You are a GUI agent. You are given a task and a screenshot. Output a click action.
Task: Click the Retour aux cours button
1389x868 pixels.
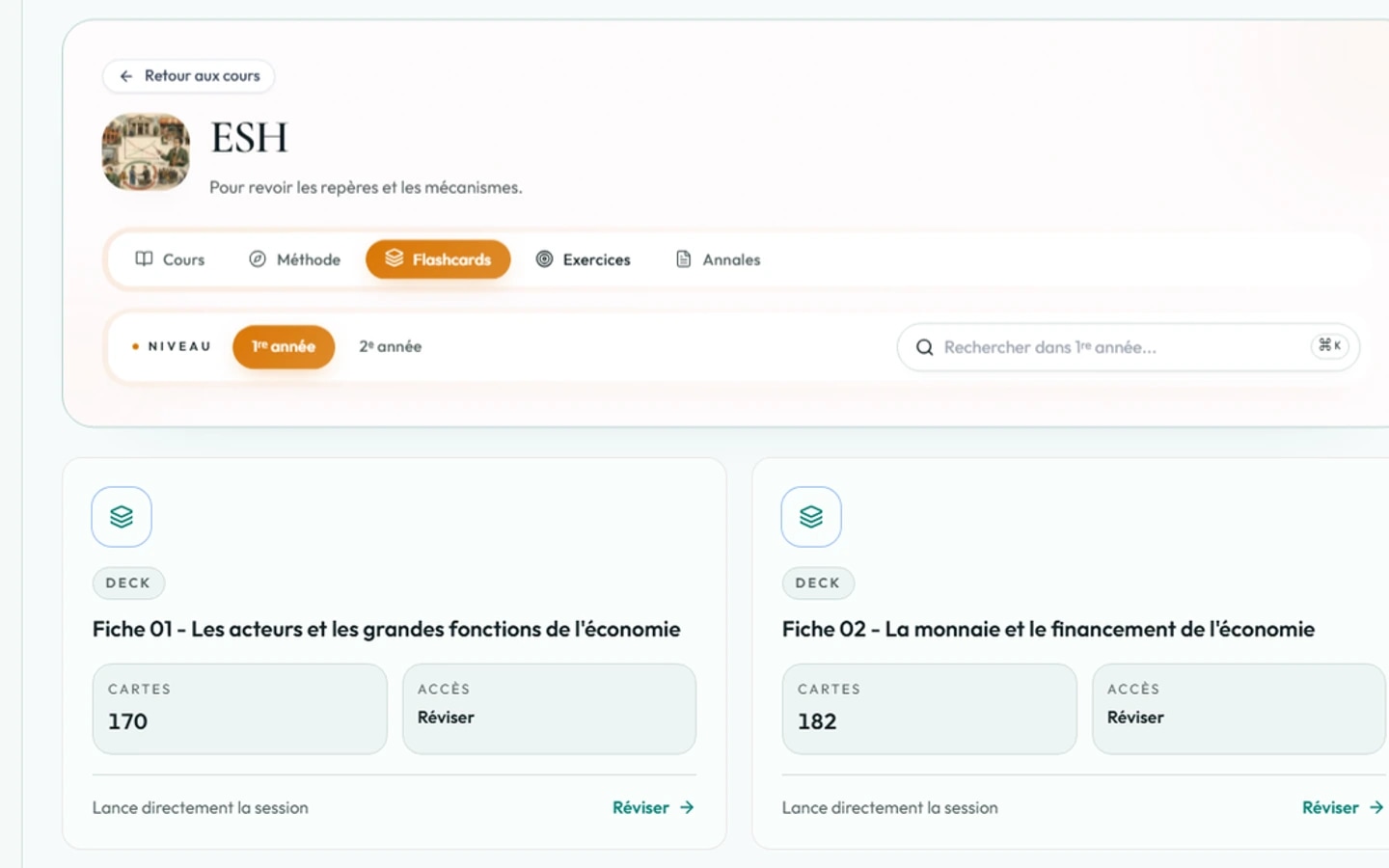[188, 76]
